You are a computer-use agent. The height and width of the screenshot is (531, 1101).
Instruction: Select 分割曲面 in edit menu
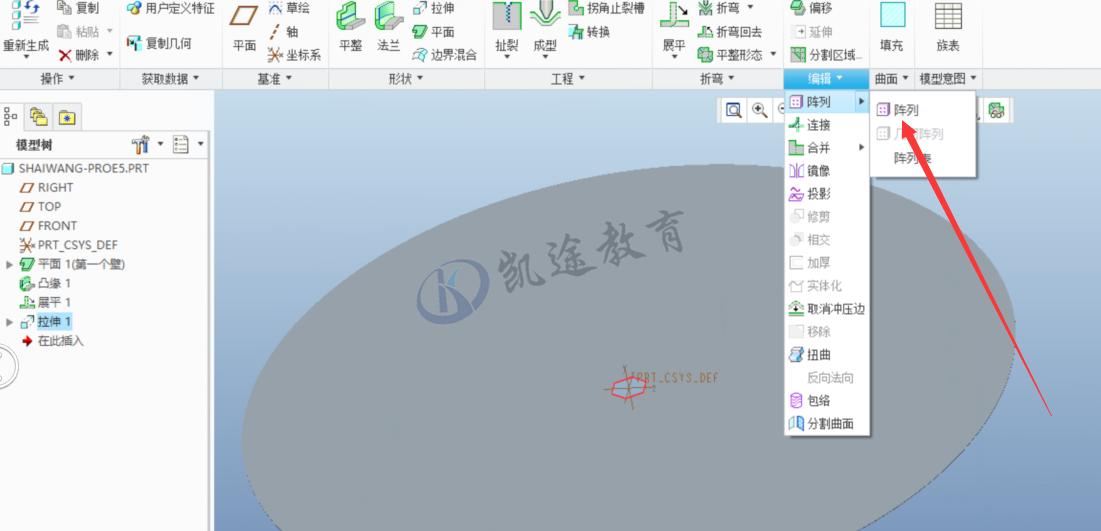tap(826, 424)
